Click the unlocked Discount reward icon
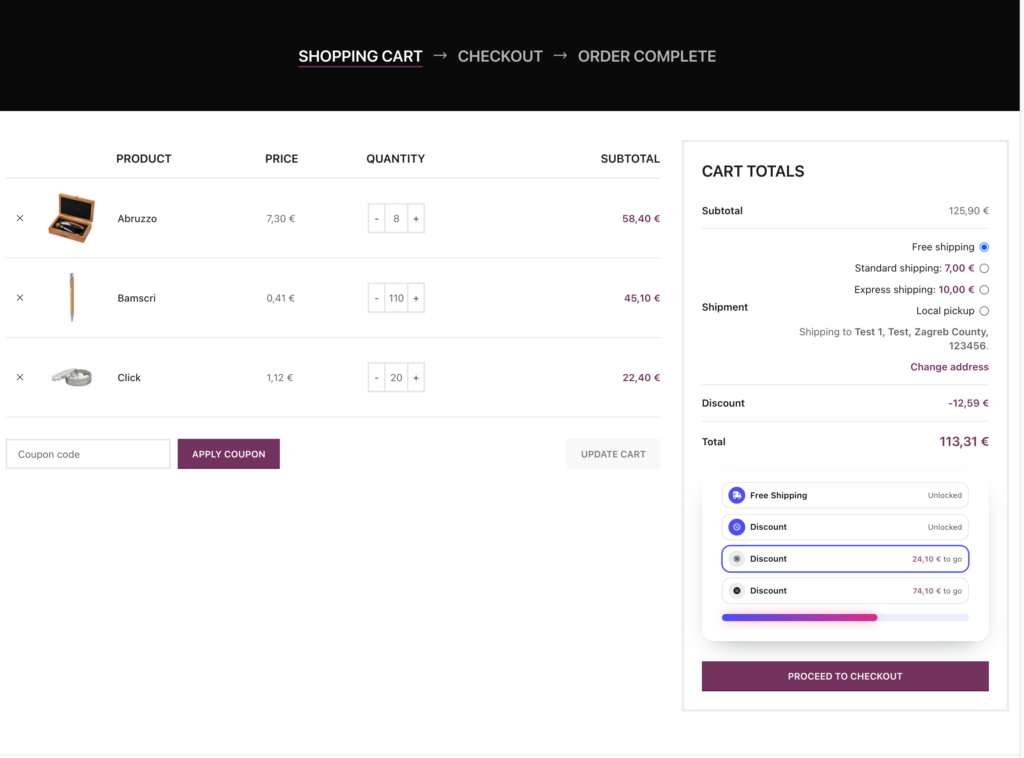This screenshot has height=758, width=1024. (x=737, y=528)
